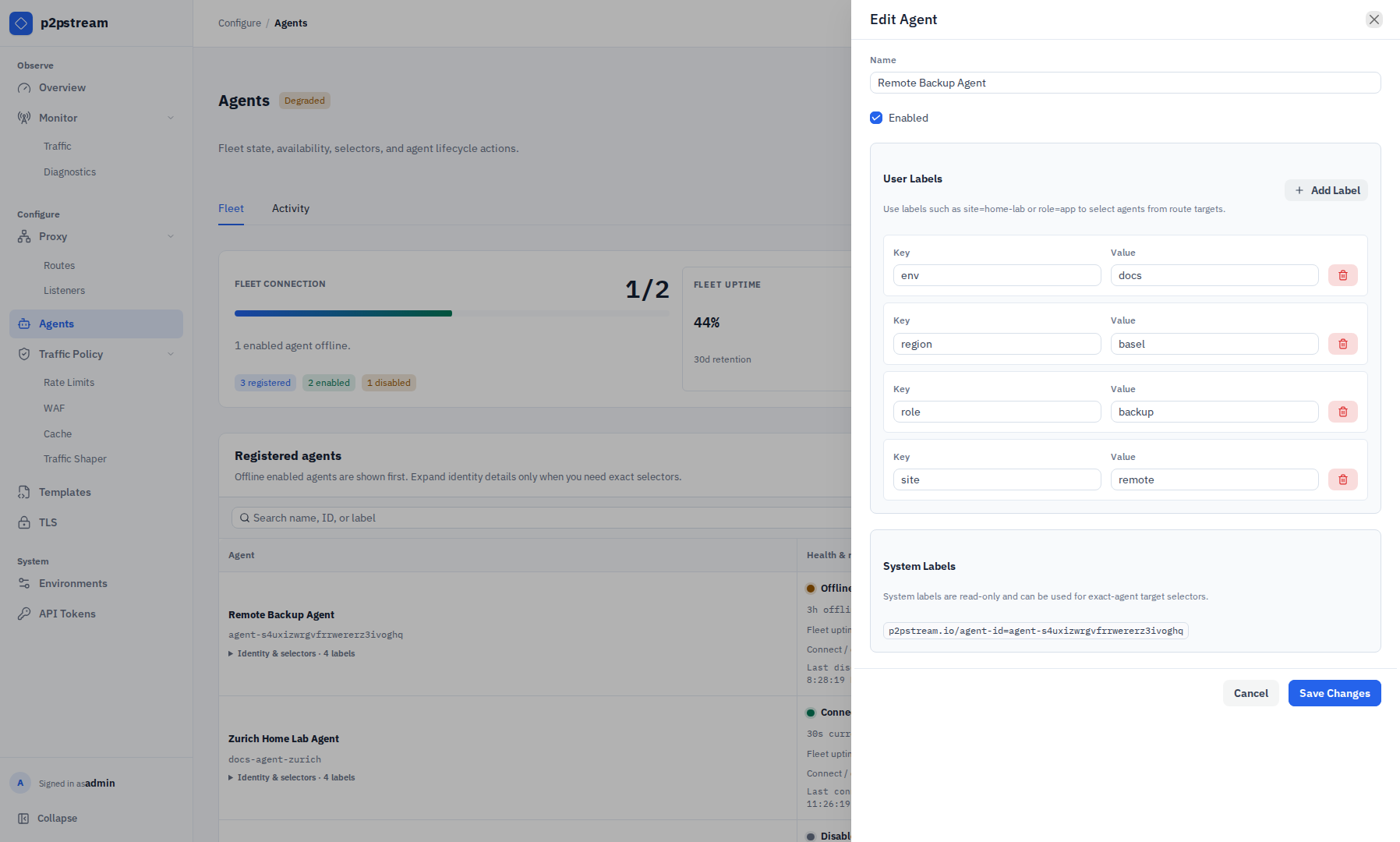The width and height of the screenshot is (1400, 842).
Task: Collapse the Monitor section chevron
Action: pos(171,118)
